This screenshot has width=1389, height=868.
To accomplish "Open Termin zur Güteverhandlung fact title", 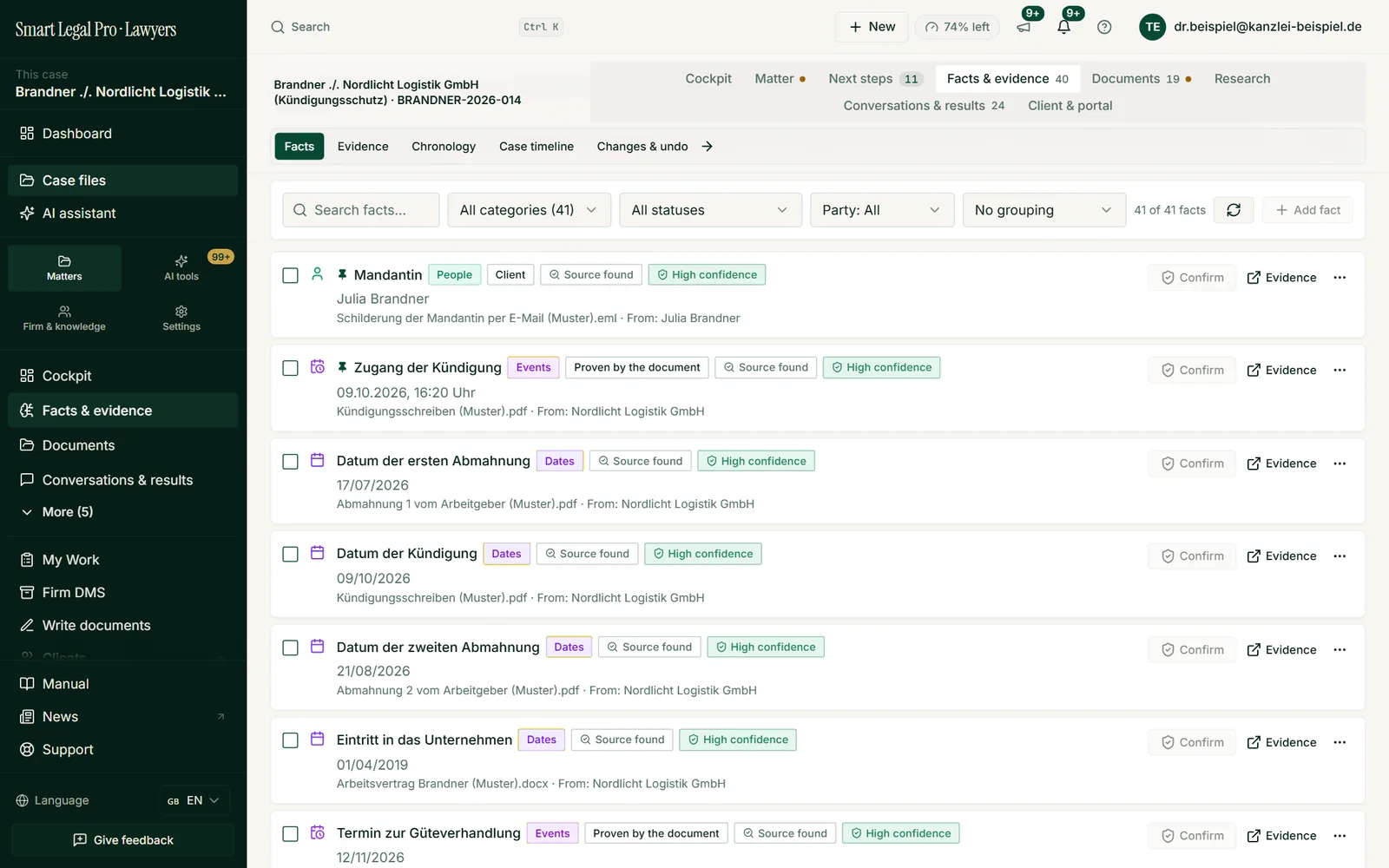I will (x=429, y=833).
